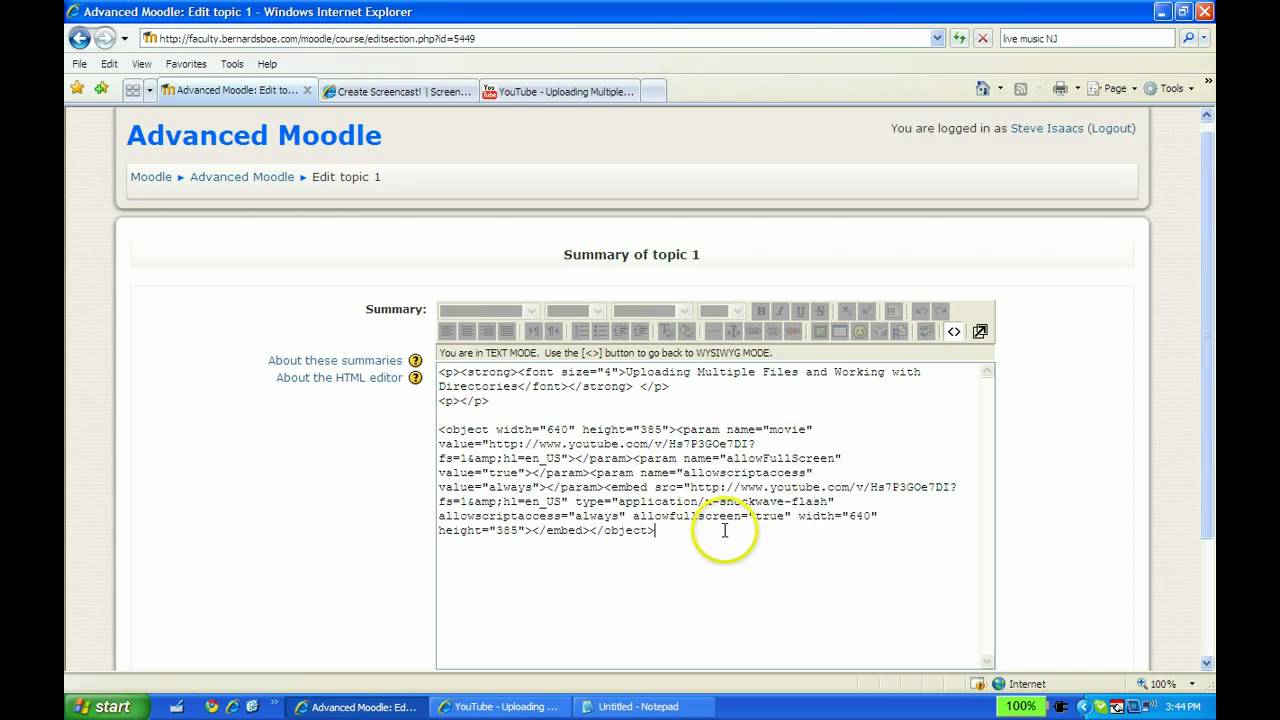Screen dimensions: 1280x720
Task: Open the Steve Isaacs profile link
Action: (1047, 128)
